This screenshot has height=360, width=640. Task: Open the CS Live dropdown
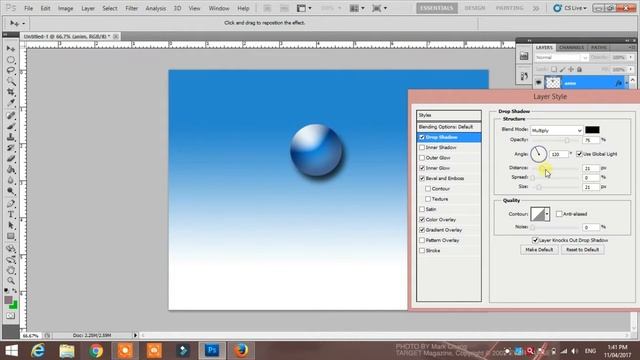tap(570, 8)
